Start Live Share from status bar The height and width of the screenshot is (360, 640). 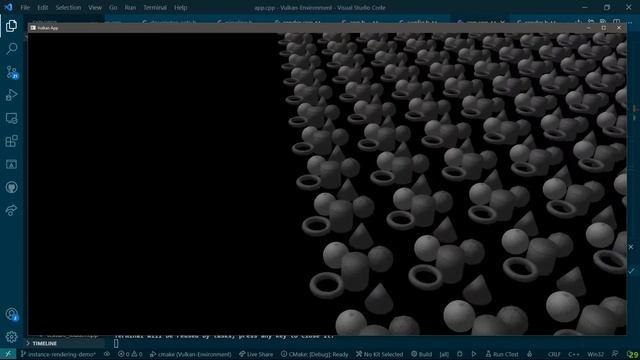pos(256,354)
